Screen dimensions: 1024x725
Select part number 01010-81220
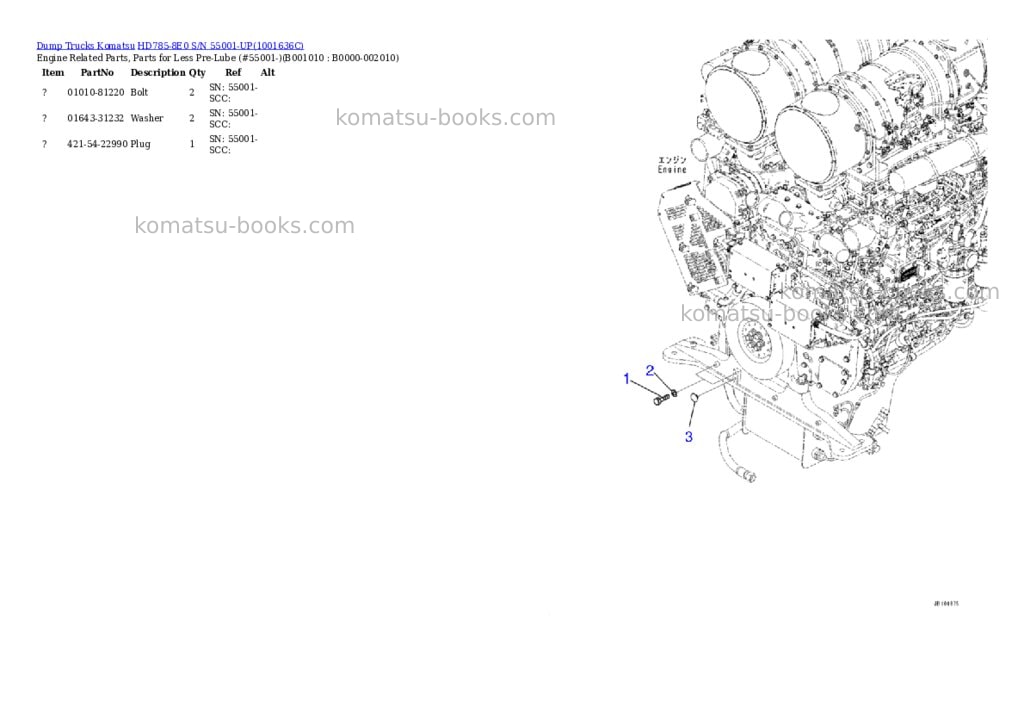(x=95, y=93)
